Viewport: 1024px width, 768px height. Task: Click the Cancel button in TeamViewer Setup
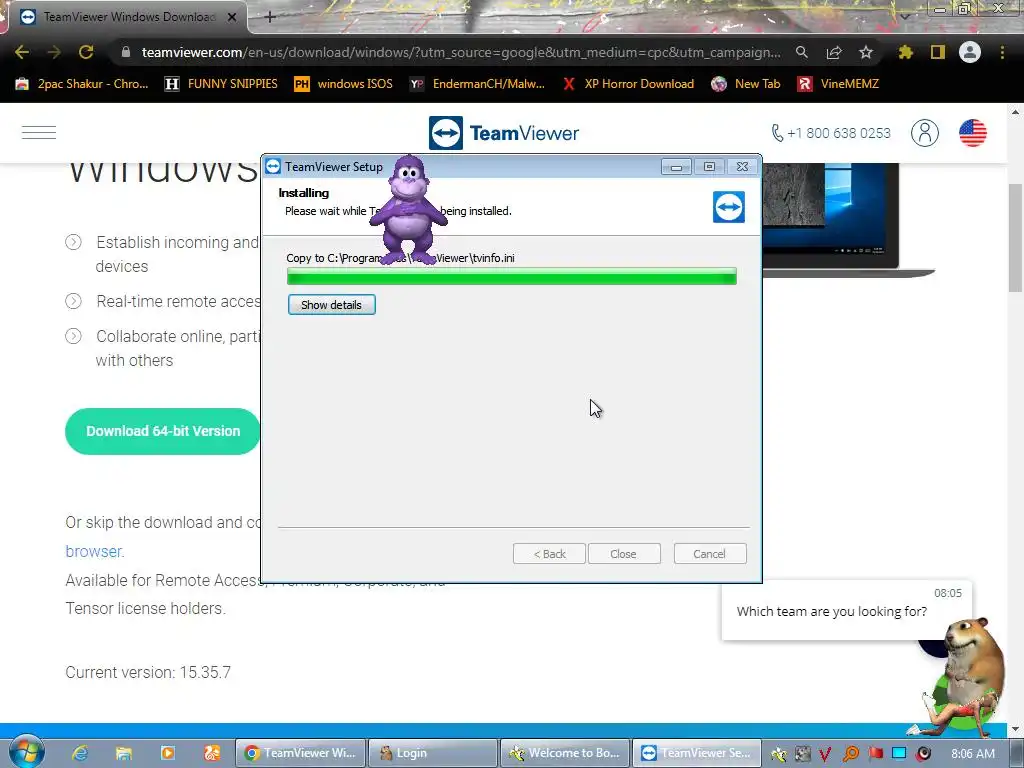(710, 554)
